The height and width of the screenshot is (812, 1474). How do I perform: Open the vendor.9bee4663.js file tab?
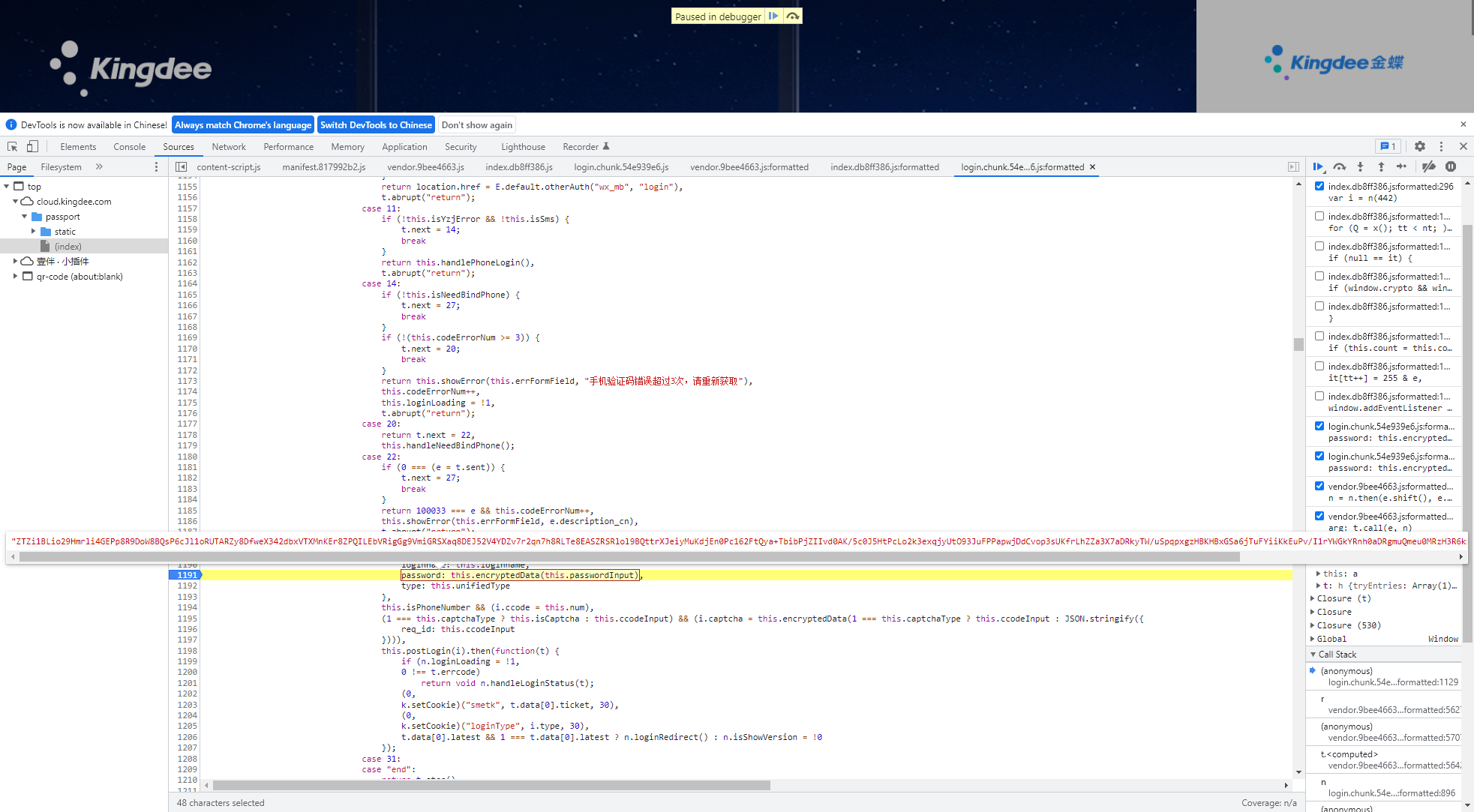[425, 167]
